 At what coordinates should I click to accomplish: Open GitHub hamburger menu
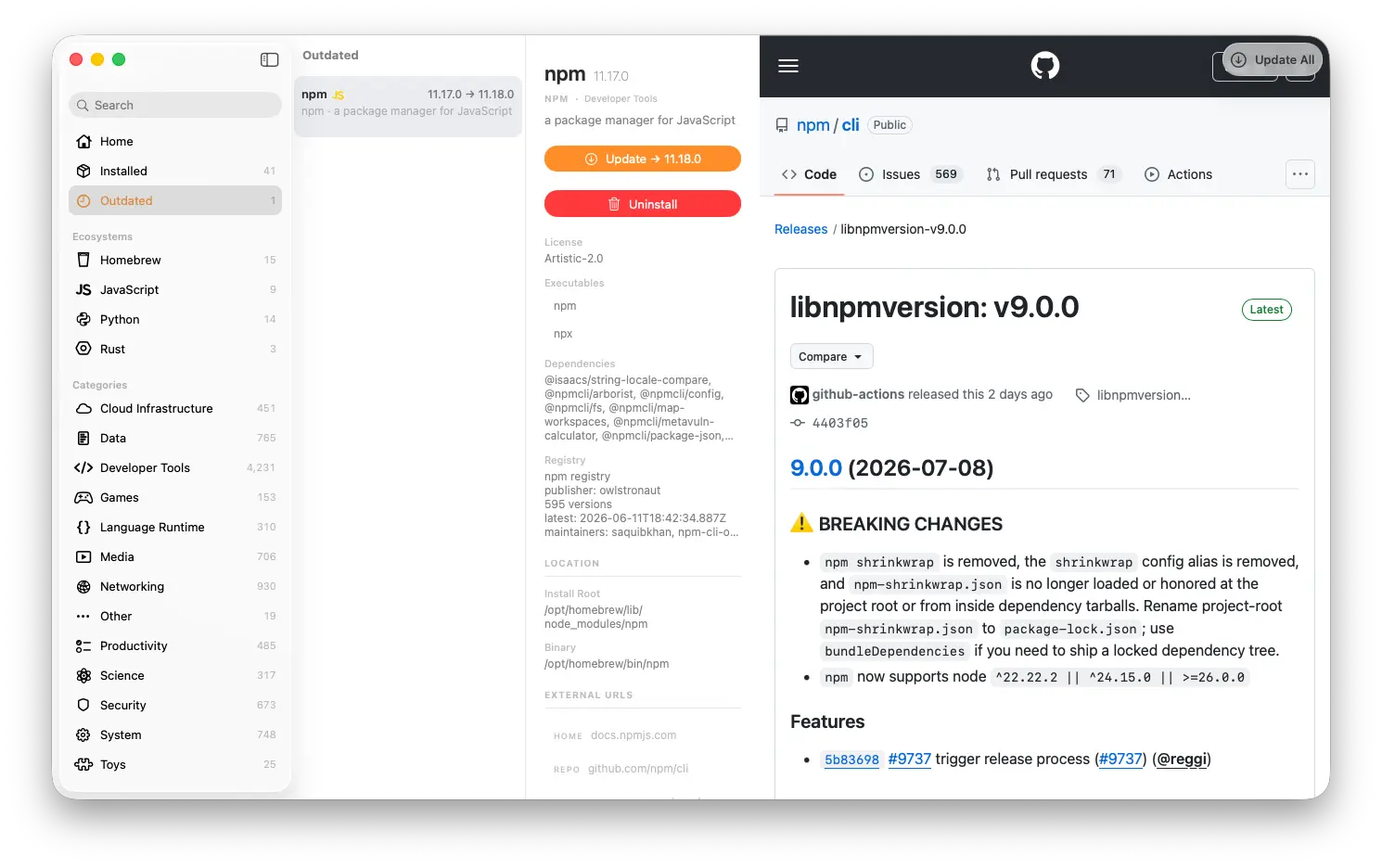tap(788, 66)
